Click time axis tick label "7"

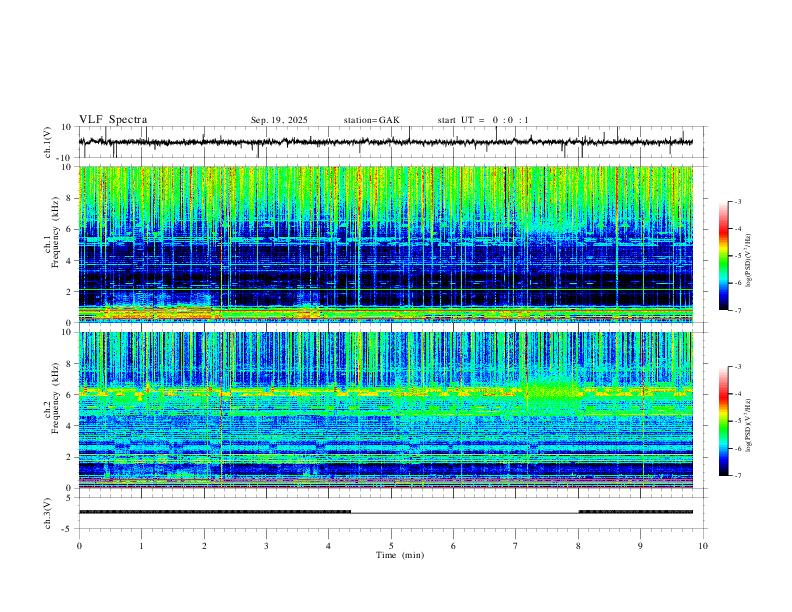pos(516,546)
